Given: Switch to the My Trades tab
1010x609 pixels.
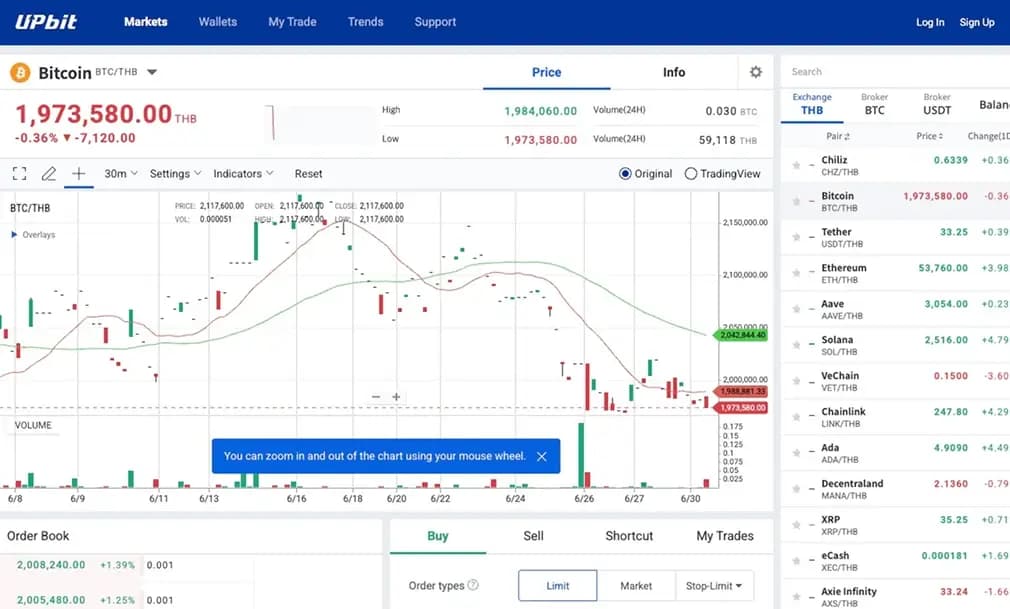Looking at the screenshot, I should pos(725,536).
